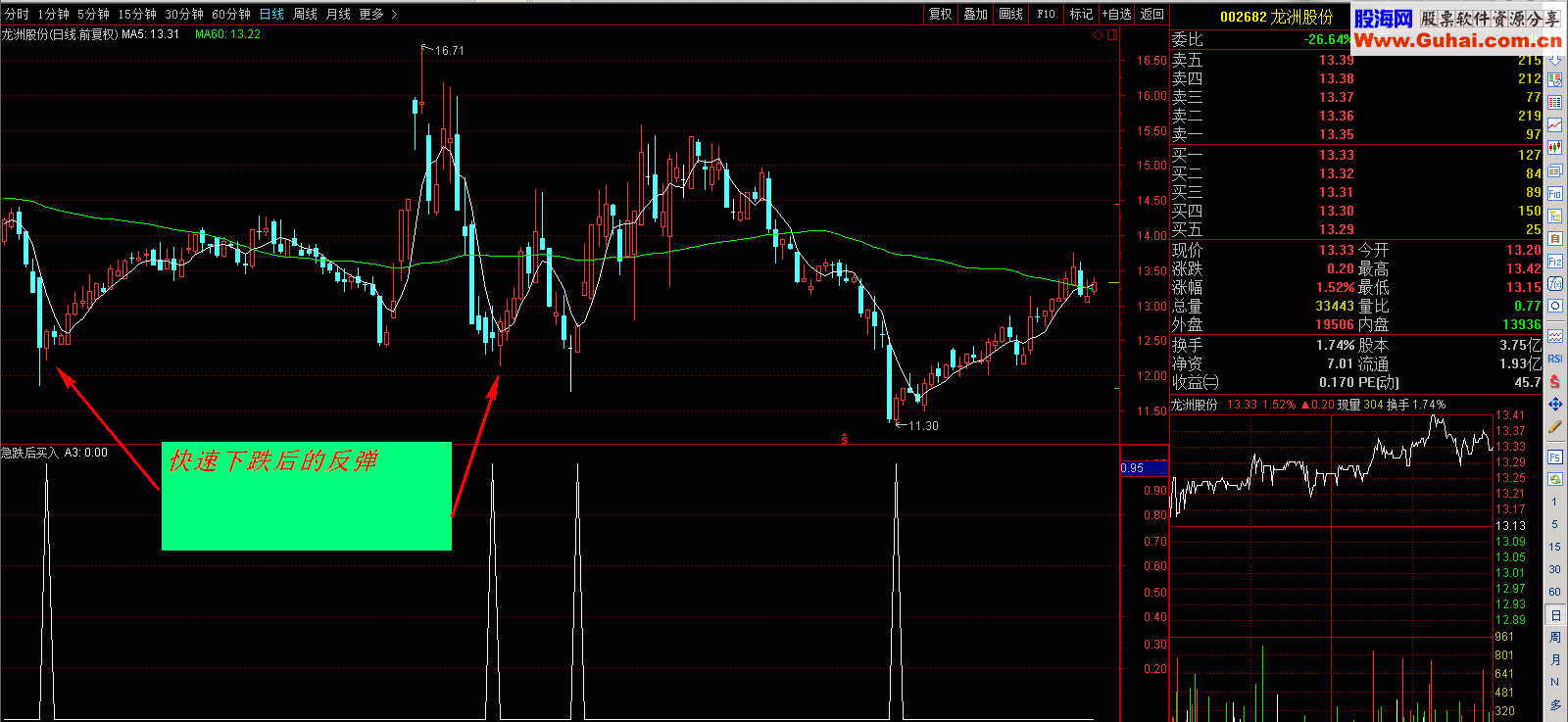This screenshot has width=1568, height=722.
Task: Select the pencil drawing tool icon
Action: click(1555, 427)
